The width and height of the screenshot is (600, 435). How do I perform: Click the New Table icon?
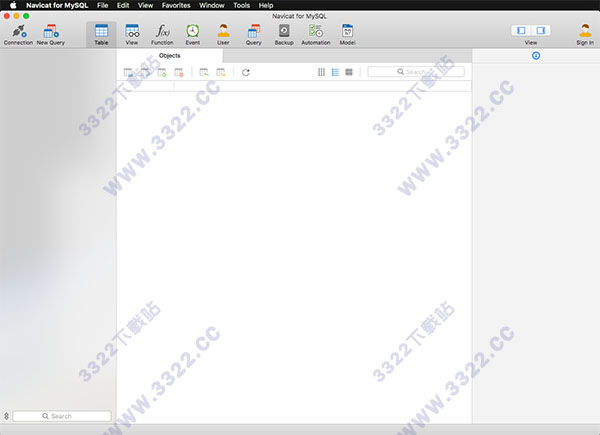click(162, 72)
